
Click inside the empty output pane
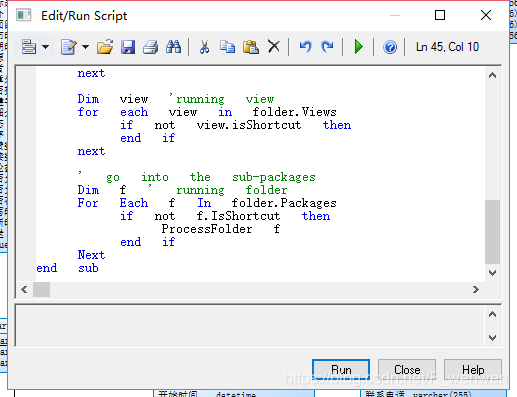(x=250, y=326)
